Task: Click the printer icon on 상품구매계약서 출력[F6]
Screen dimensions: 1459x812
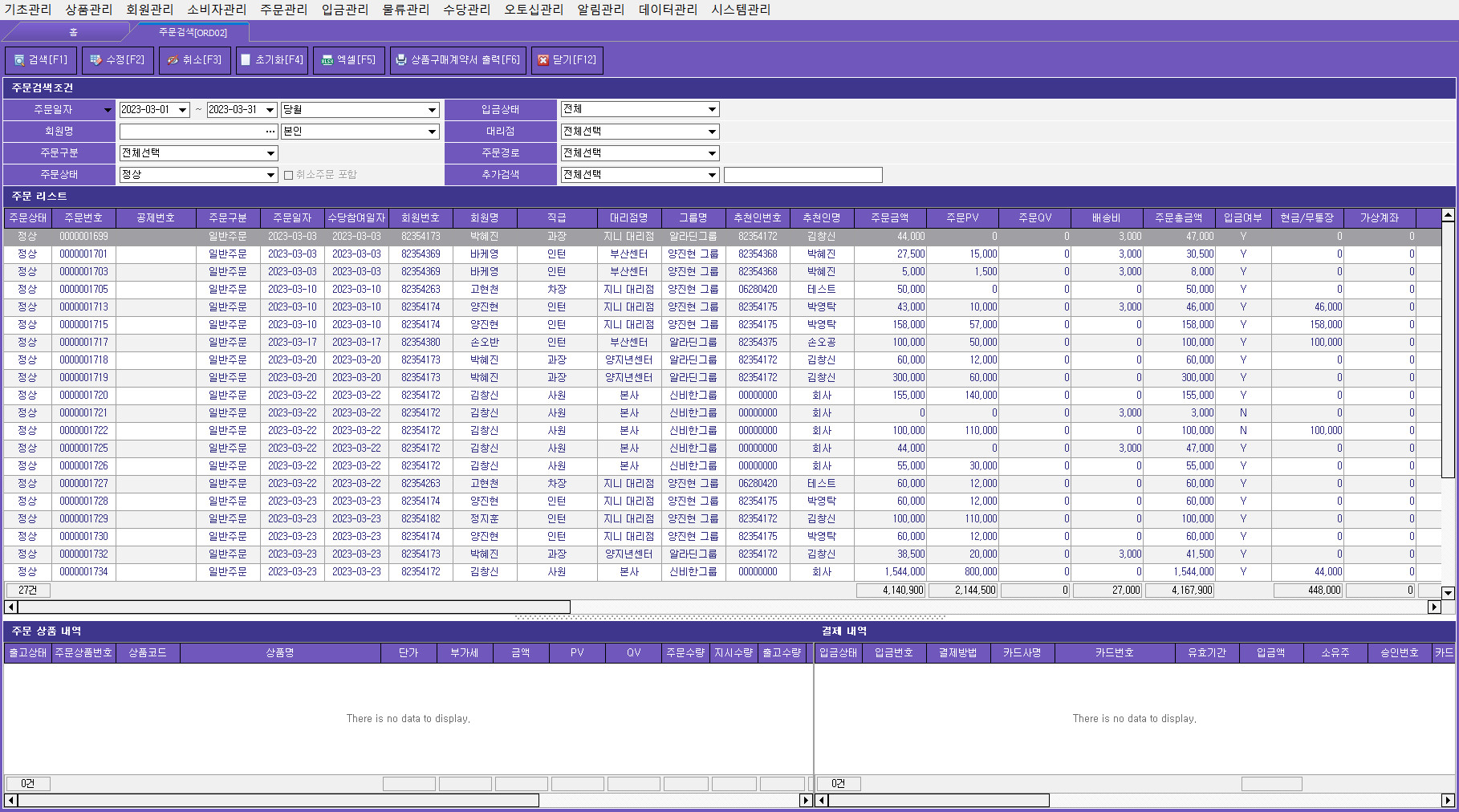Action: (401, 60)
